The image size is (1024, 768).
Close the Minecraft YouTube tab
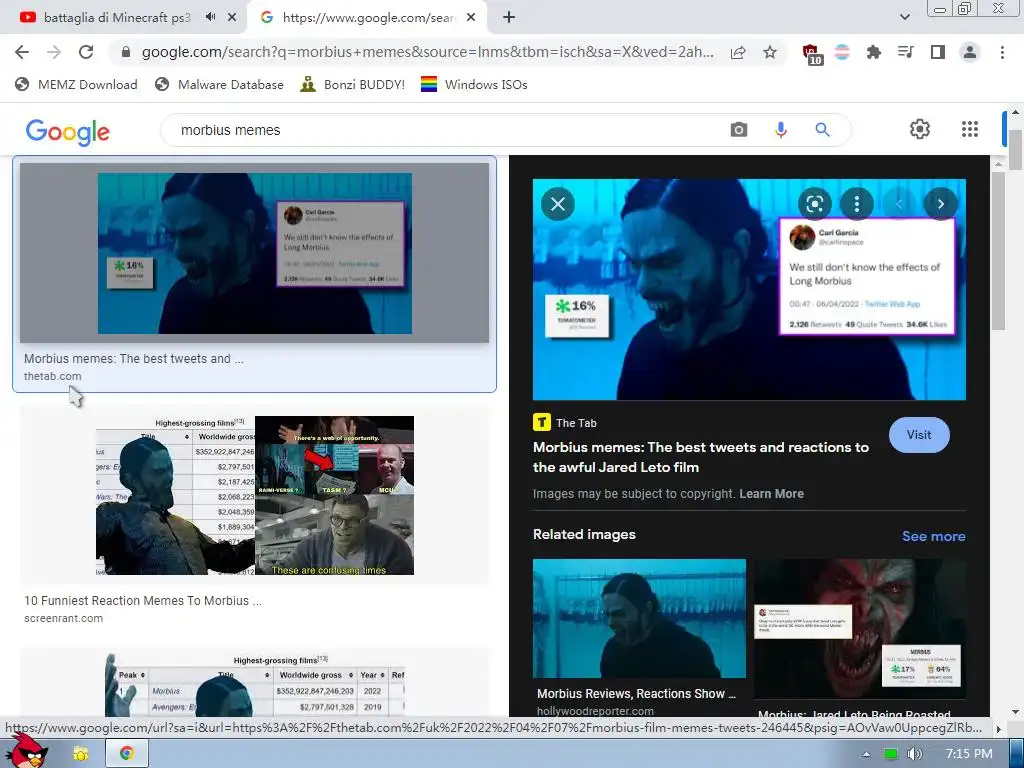click(232, 17)
